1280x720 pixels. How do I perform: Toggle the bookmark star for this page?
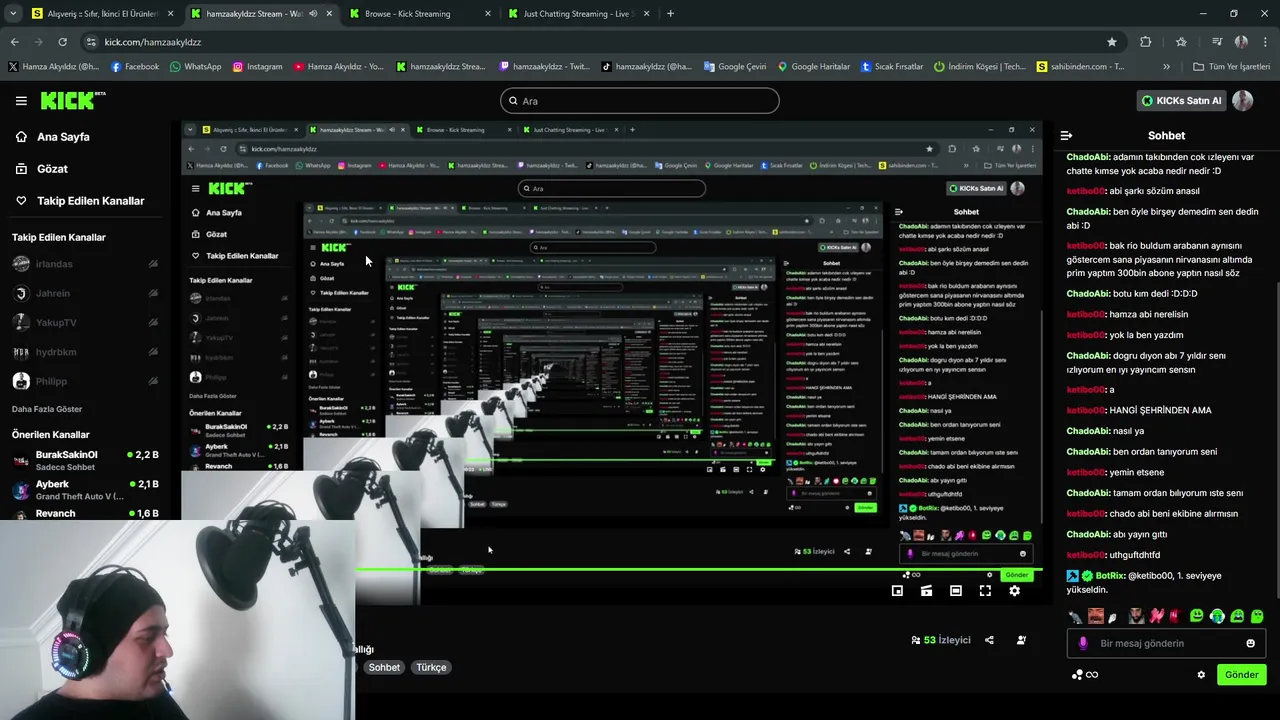click(1111, 42)
